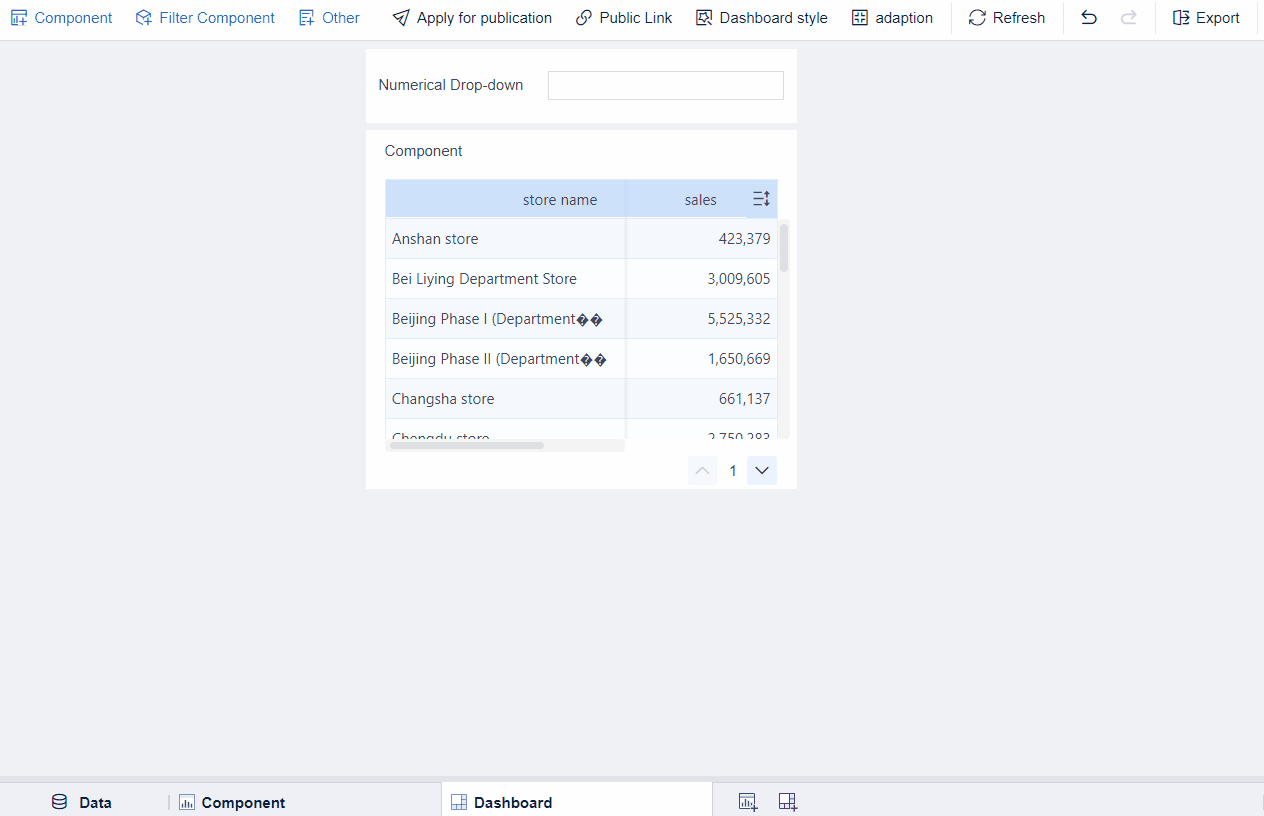Click the table's horizontal scrollbar
Viewport: 1264px width, 816px height.
(x=467, y=445)
